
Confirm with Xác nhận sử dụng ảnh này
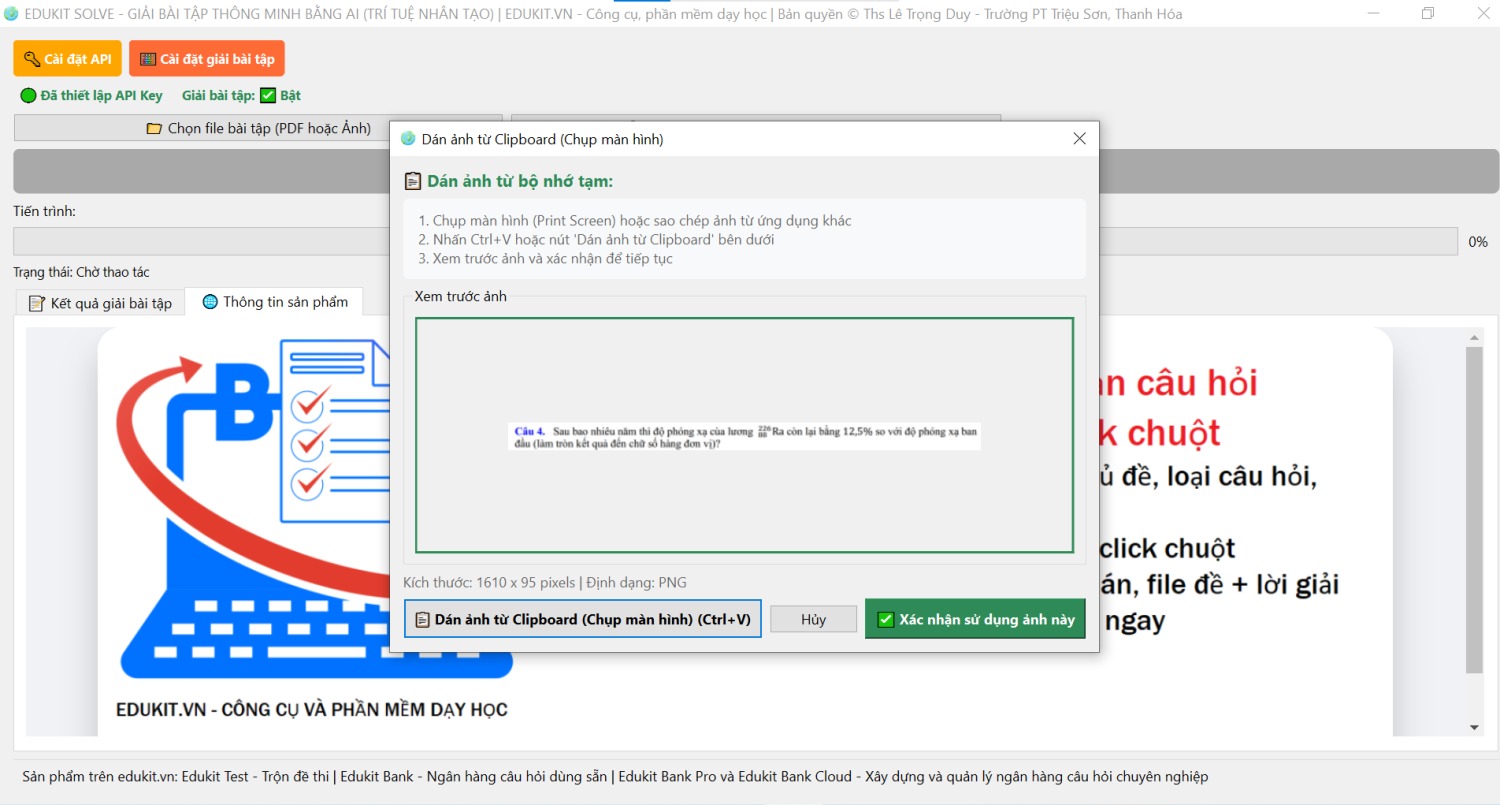(x=975, y=619)
